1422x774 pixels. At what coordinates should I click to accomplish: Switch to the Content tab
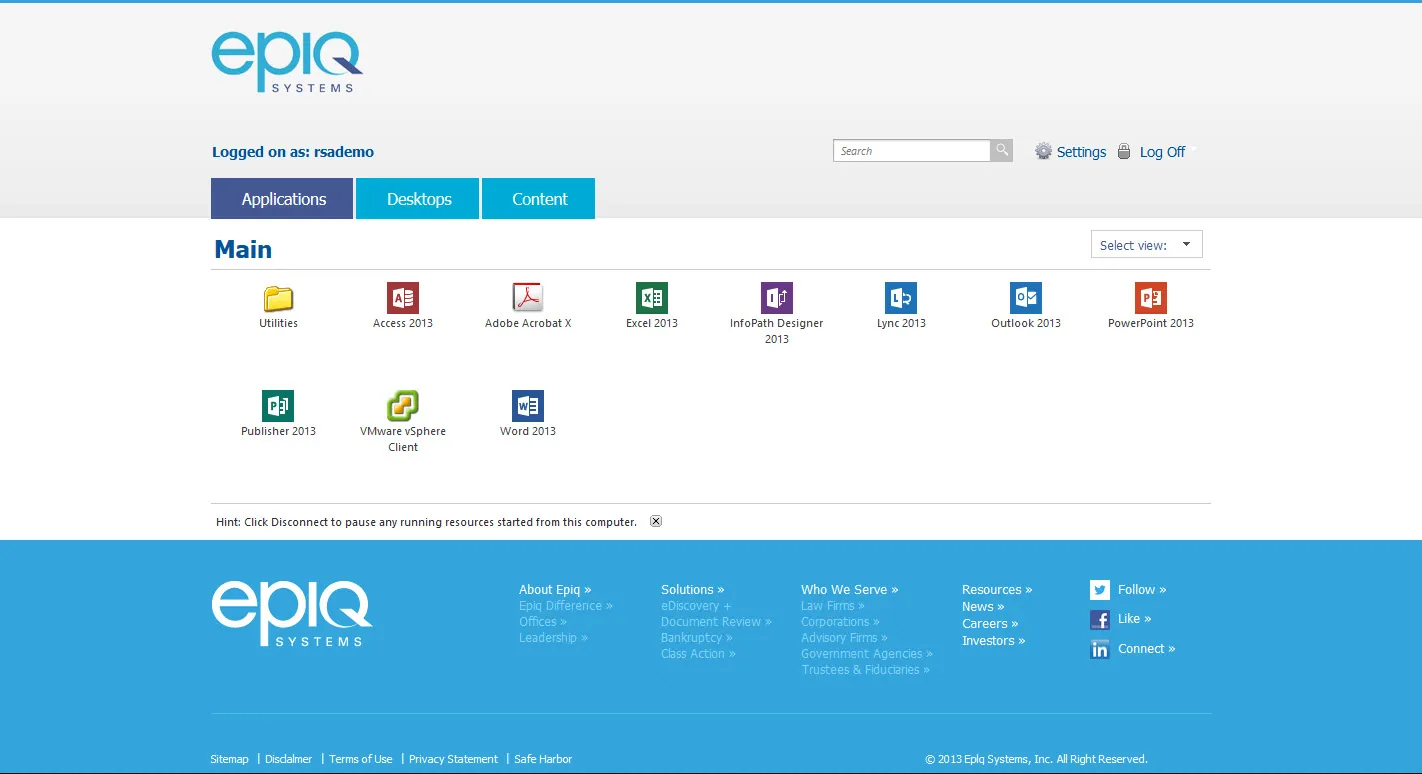tap(538, 199)
